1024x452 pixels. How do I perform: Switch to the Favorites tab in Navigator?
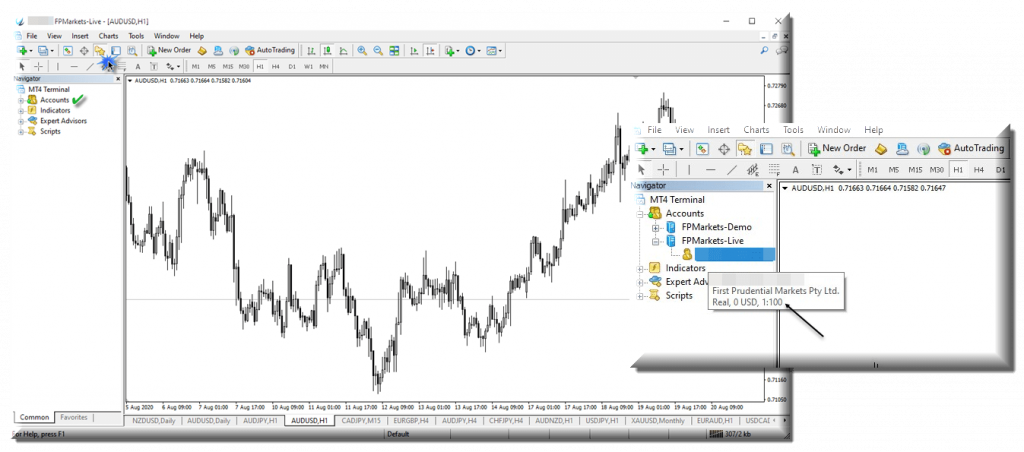point(73,417)
